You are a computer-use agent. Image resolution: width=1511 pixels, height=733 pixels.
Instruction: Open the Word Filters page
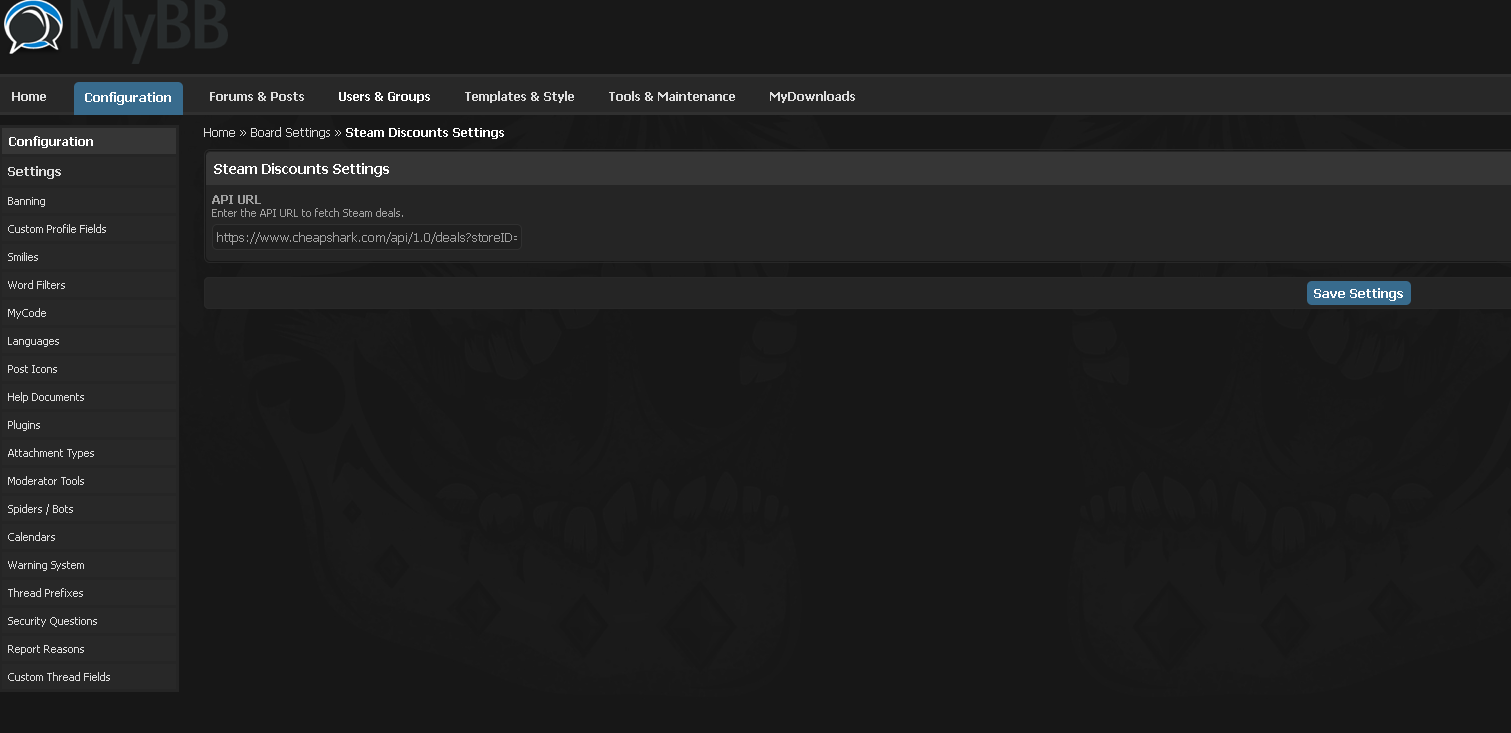36,285
